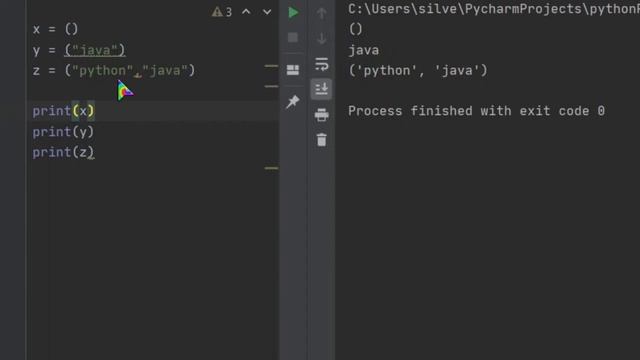The width and height of the screenshot is (640, 360).
Task: Click the ('python', 'java') output line
Action: [418, 71]
